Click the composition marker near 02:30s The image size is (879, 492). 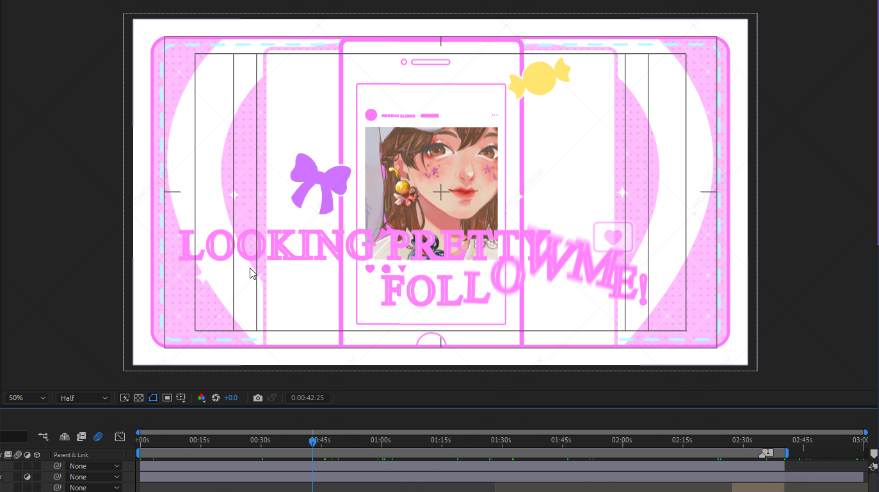766,453
